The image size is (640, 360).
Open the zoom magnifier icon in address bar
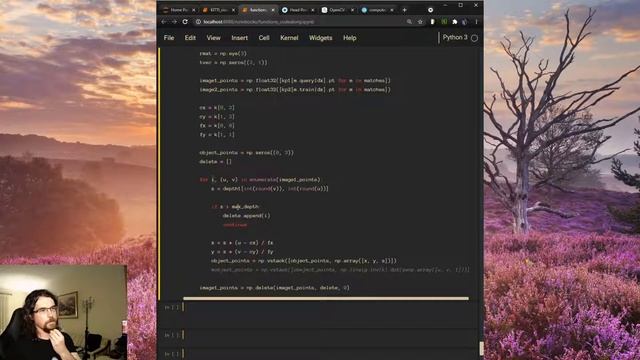coord(409,22)
